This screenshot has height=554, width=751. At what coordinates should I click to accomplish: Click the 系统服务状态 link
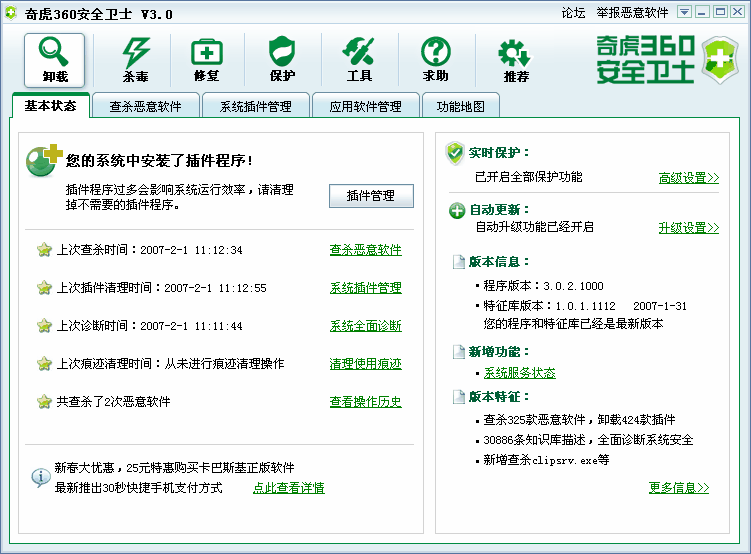click(520, 373)
